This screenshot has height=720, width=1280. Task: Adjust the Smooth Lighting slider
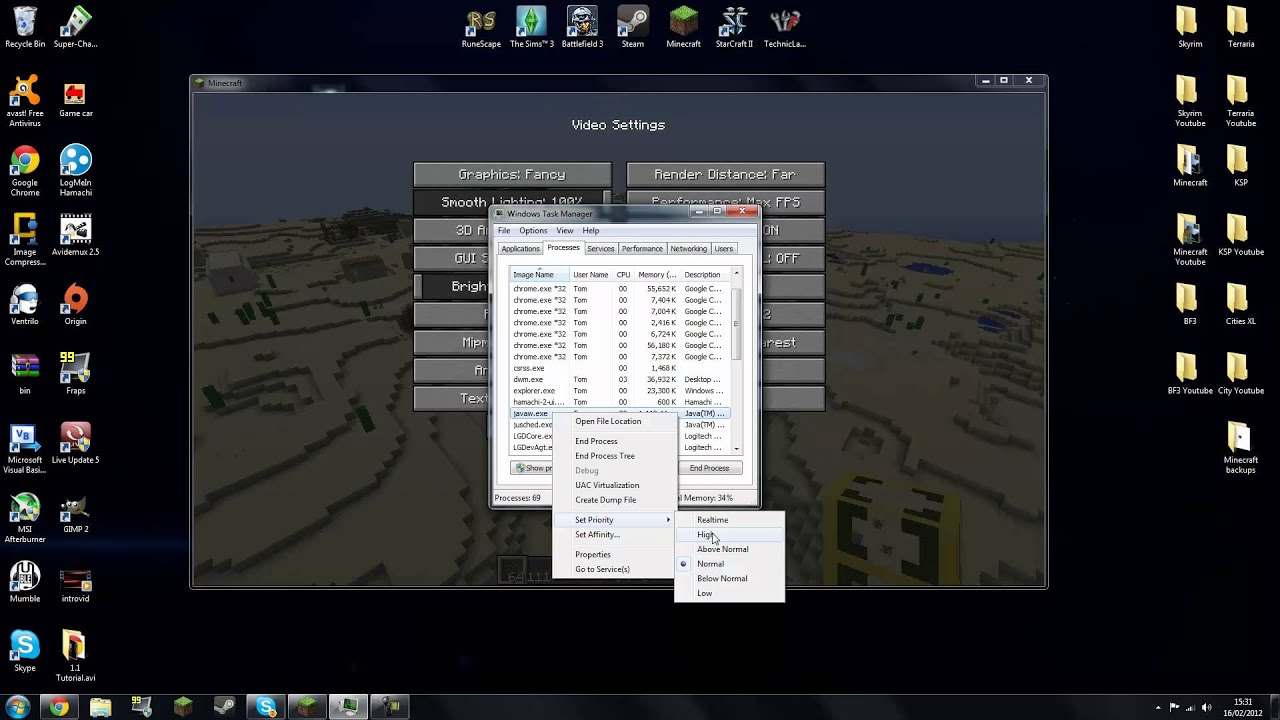point(512,202)
